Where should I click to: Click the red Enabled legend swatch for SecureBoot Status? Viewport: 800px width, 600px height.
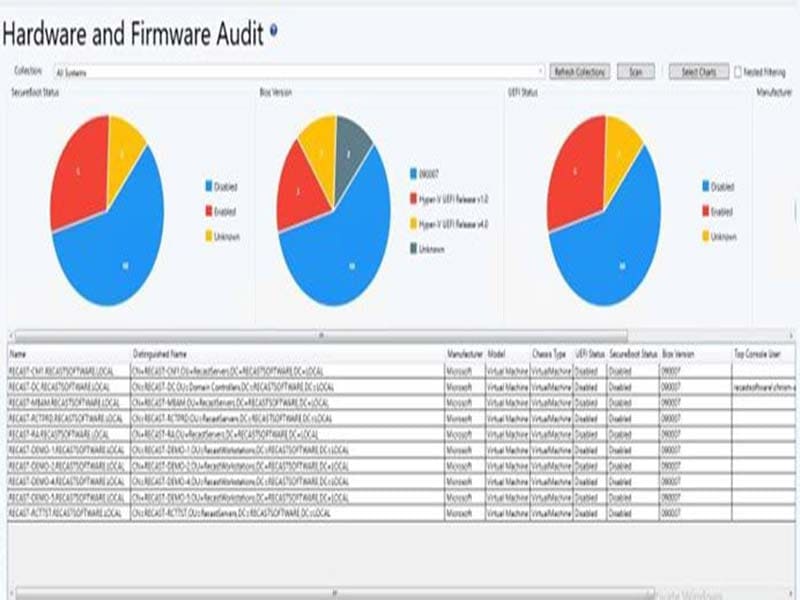click(209, 211)
